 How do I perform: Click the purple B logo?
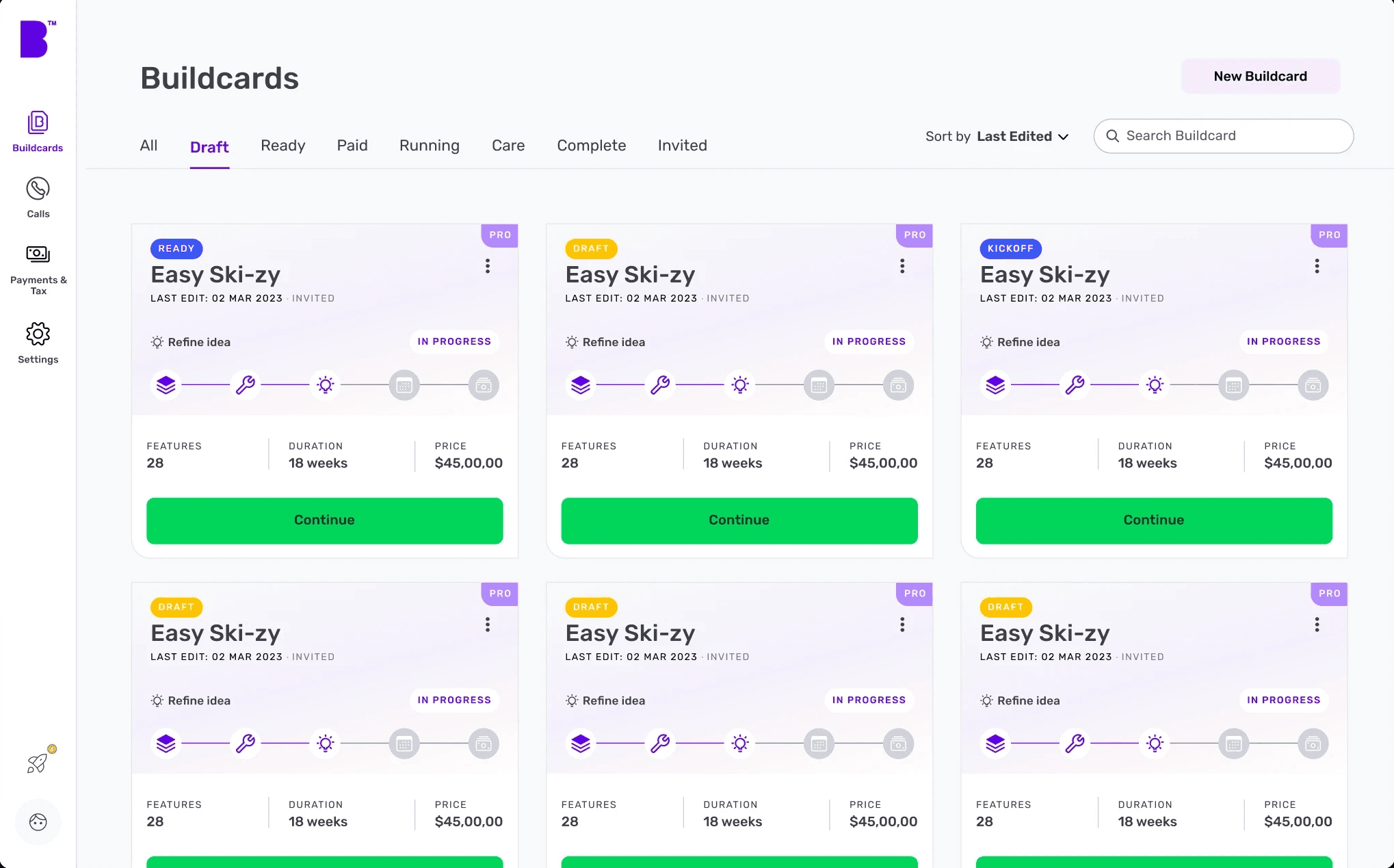(x=34, y=40)
